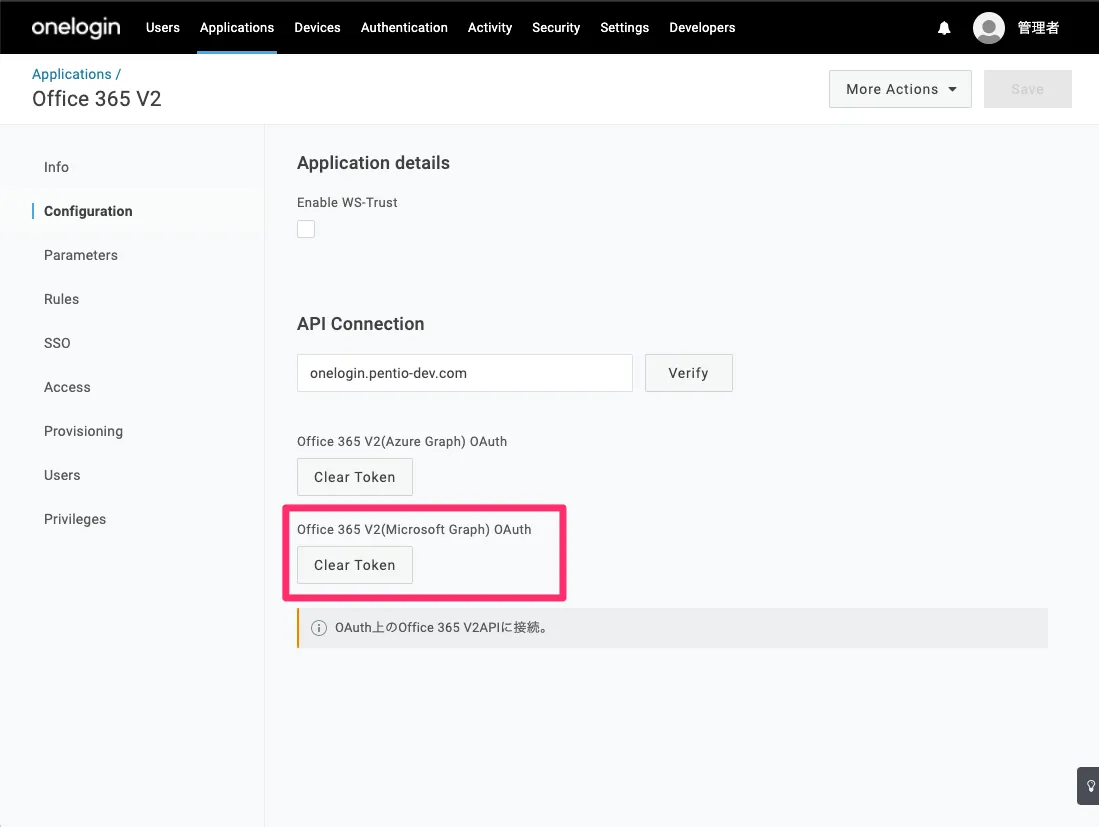Open the More Actions dropdown
This screenshot has width=1099, height=827.
point(900,89)
